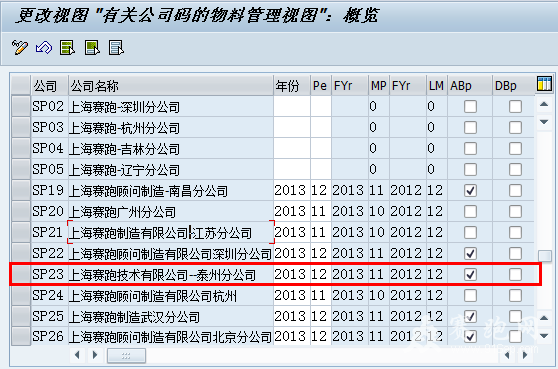Click horizontal scroll left arrow at bottom left
The width and height of the screenshot is (558, 369).
coord(77,355)
